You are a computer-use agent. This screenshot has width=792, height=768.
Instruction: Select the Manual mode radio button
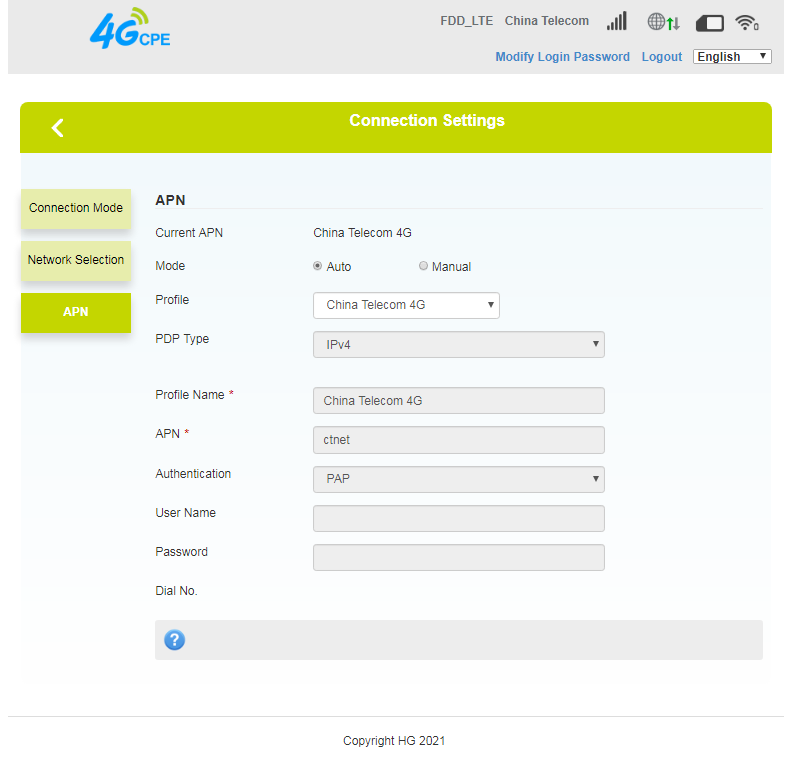[423, 266]
